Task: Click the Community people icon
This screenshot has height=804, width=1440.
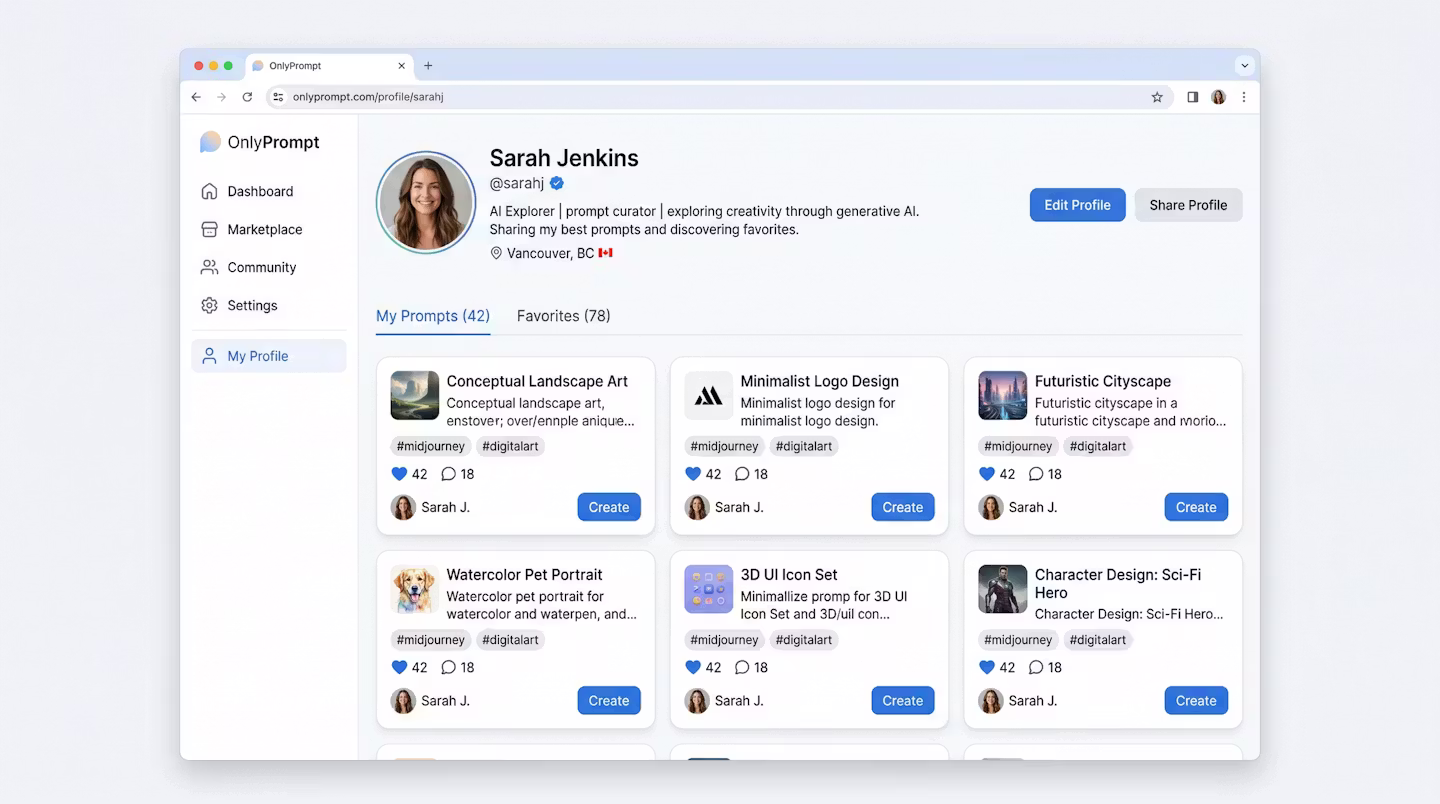Action: coord(209,267)
